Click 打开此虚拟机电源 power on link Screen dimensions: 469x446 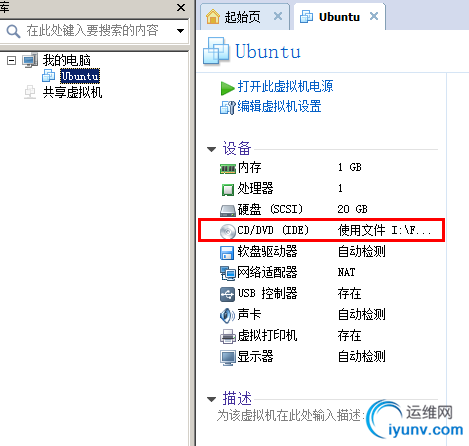(x=285, y=86)
